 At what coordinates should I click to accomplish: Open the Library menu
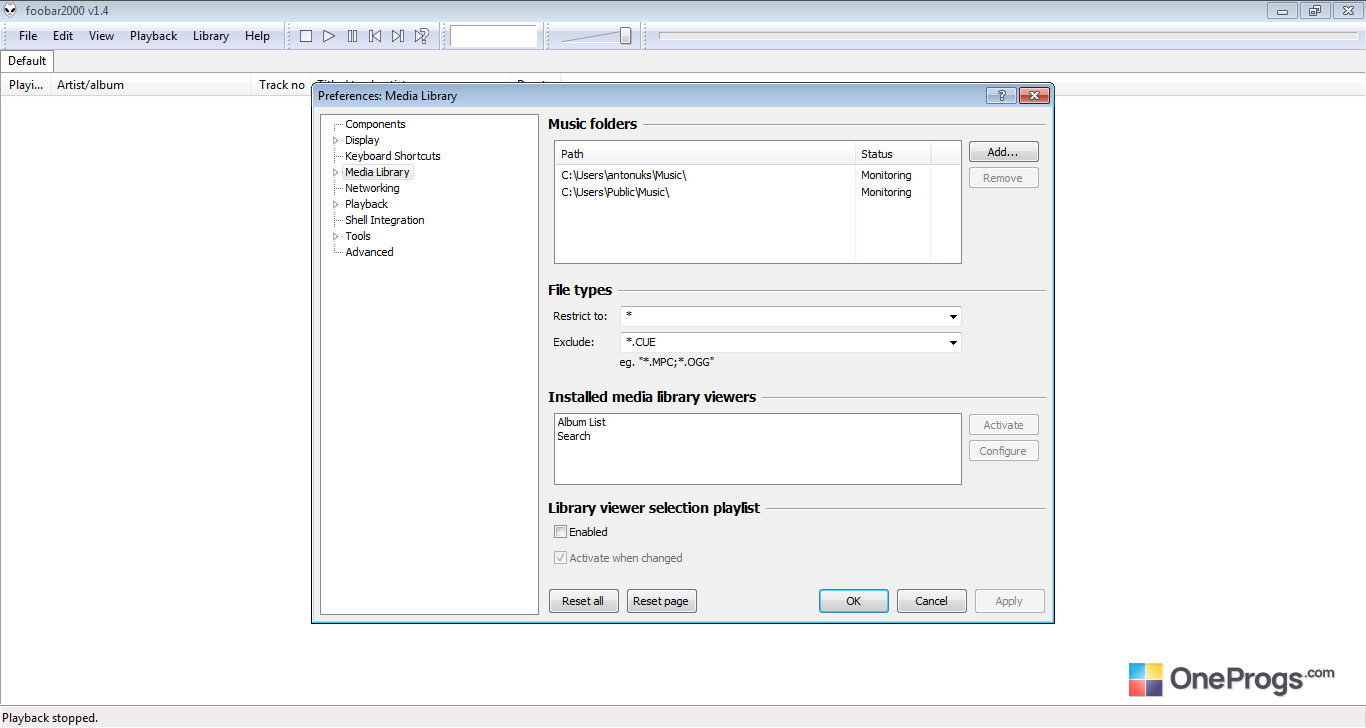click(x=211, y=36)
